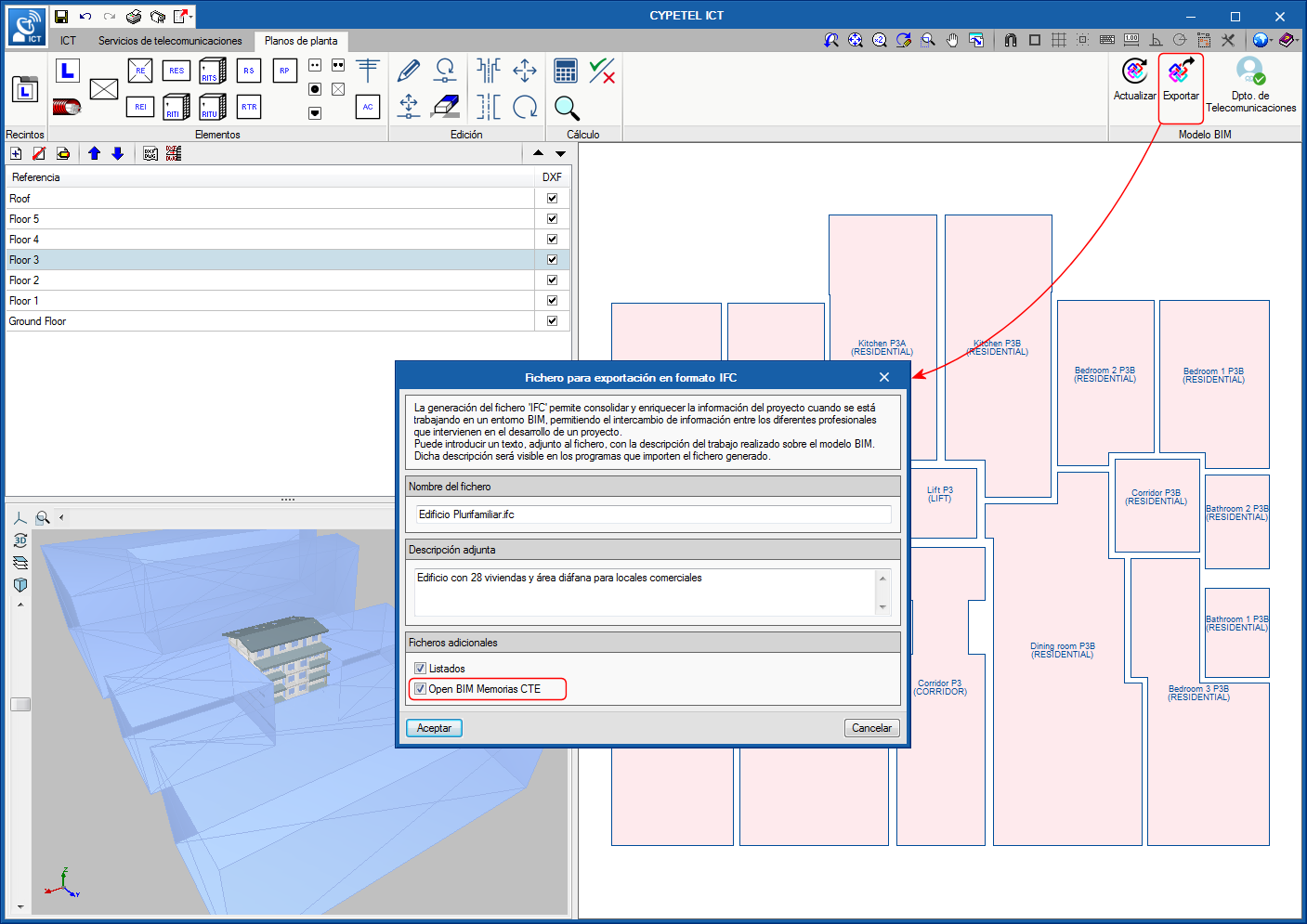Click the Recintos folder icon

coord(25,89)
